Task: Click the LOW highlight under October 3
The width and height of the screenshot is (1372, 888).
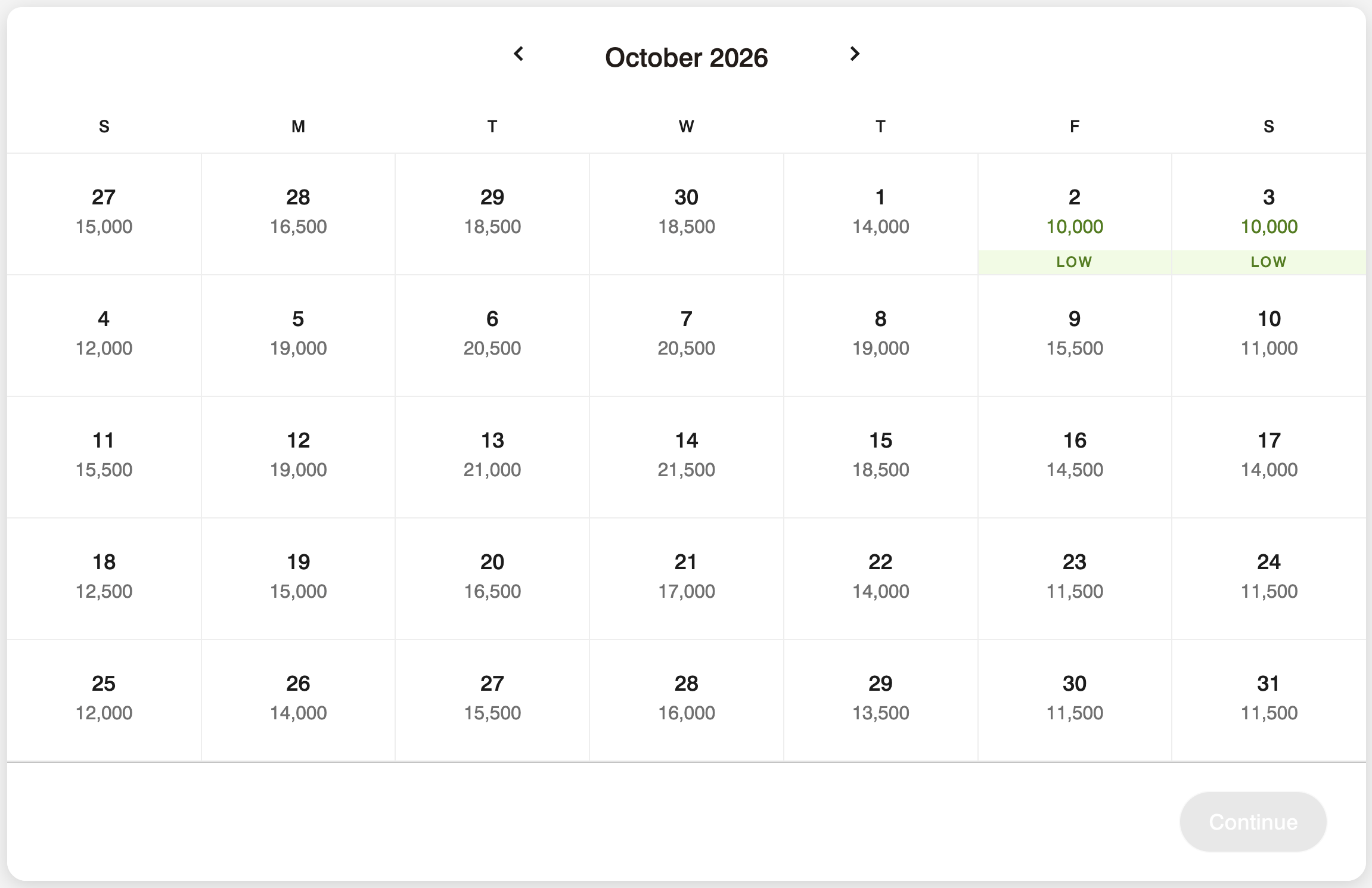Action: click(x=1268, y=260)
